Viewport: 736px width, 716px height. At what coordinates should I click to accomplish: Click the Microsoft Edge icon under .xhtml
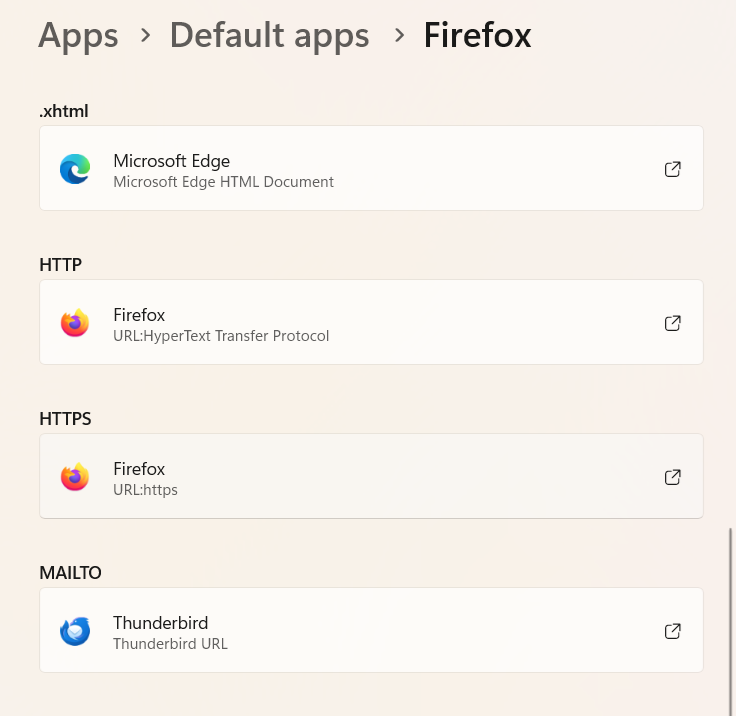(75, 169)
